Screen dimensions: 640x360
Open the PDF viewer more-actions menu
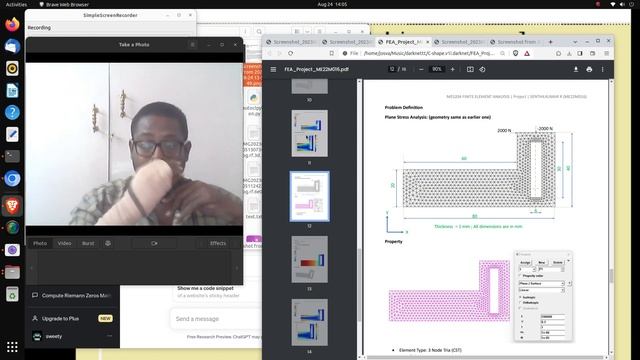click(x=602, y=69)
